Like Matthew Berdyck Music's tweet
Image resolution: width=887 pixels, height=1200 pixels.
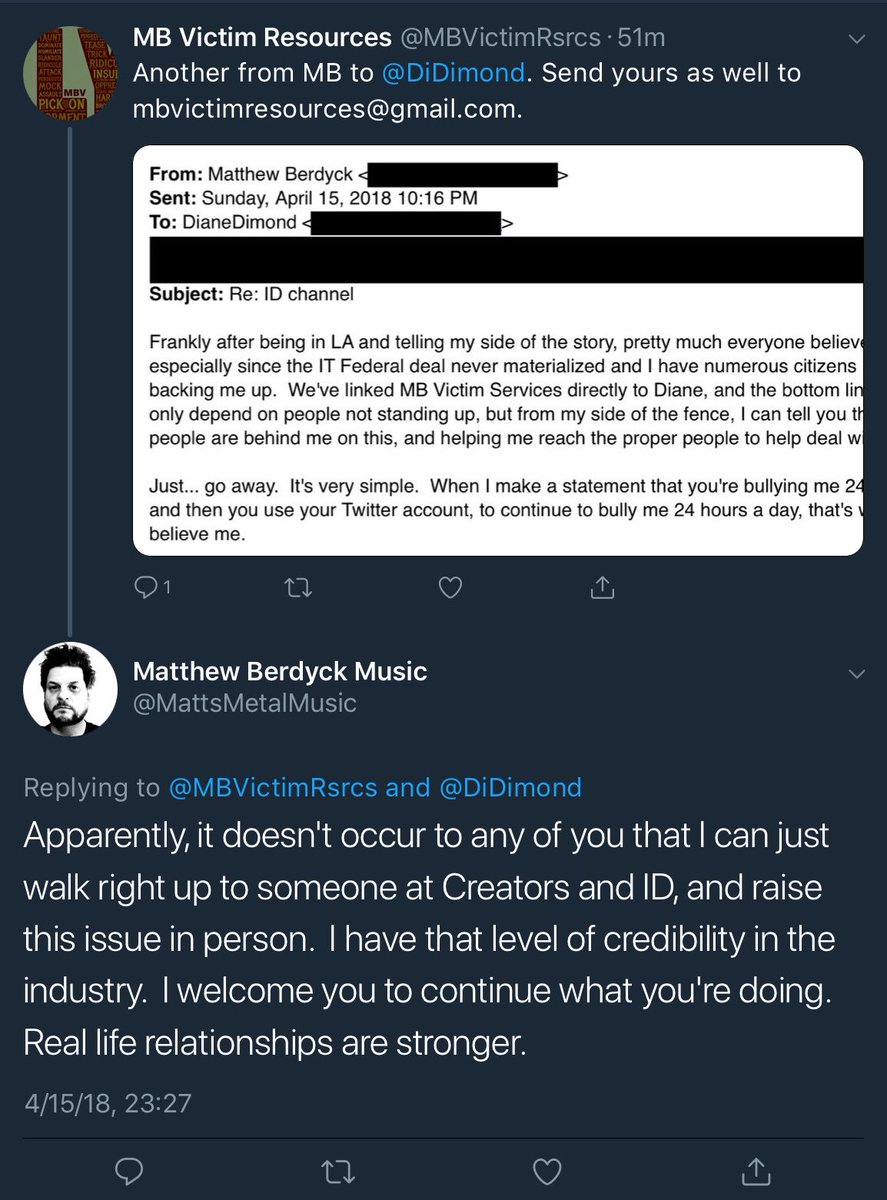545,1168
